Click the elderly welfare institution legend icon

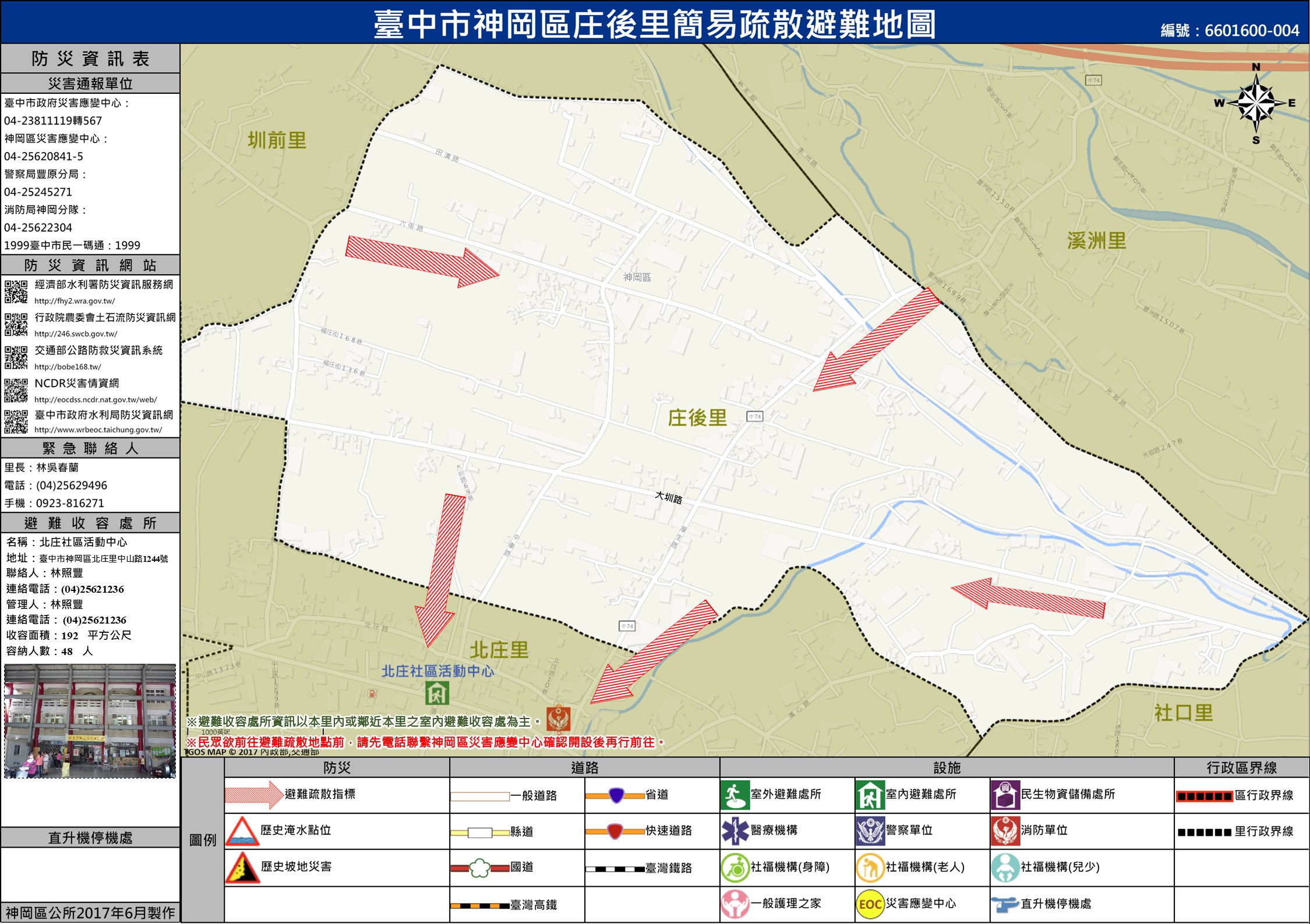870,868
